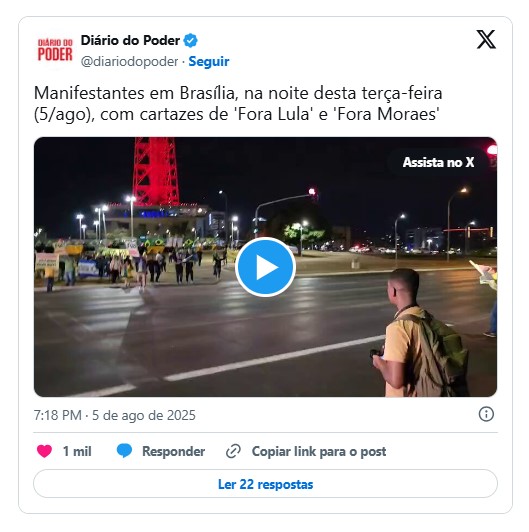Follow the account via Seguir

point(209,61)
